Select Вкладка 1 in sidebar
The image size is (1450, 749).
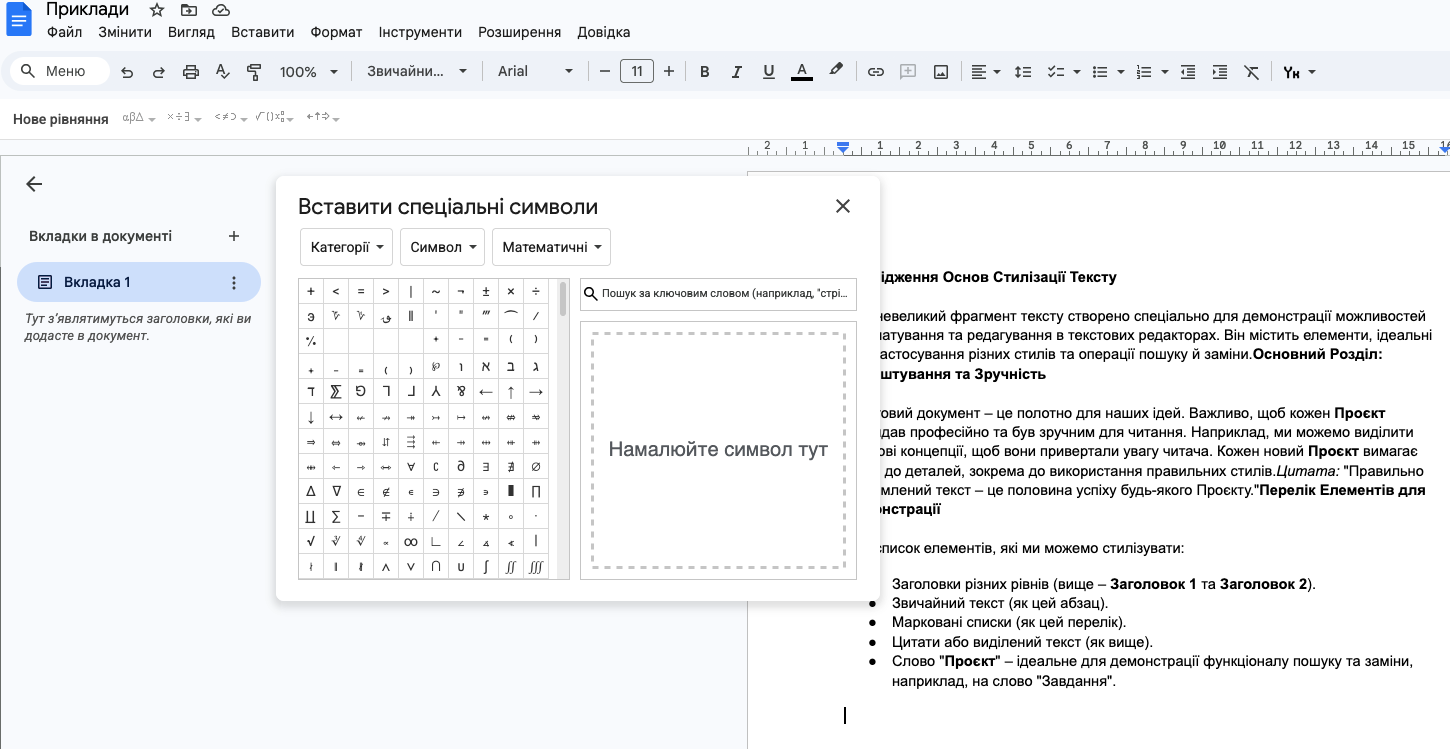pos(97,282)
